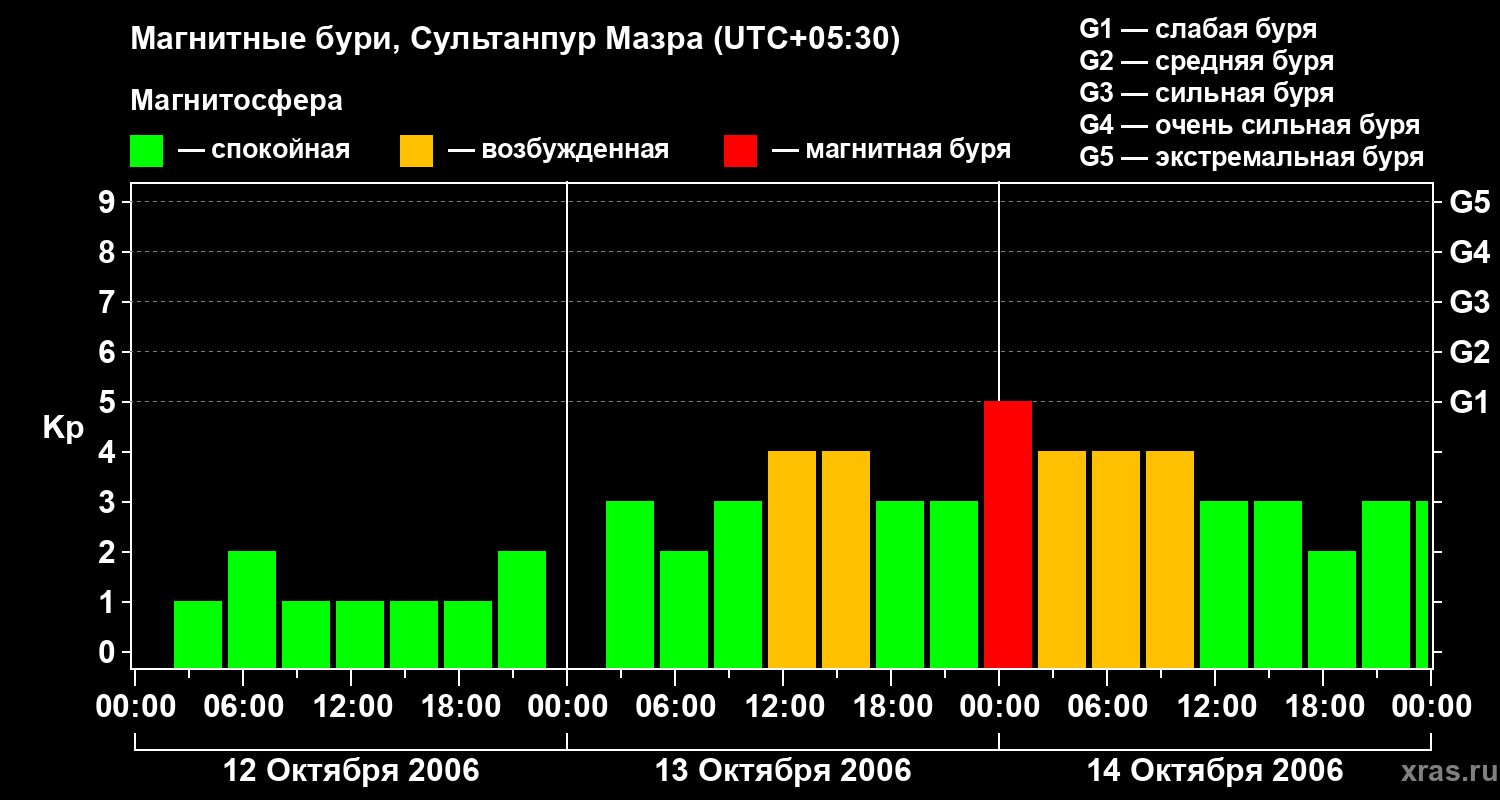Click the 'G1 — слабая буря' legend line
The height and width of the screenshot is (800, 1500).
tap(1198, 29)
